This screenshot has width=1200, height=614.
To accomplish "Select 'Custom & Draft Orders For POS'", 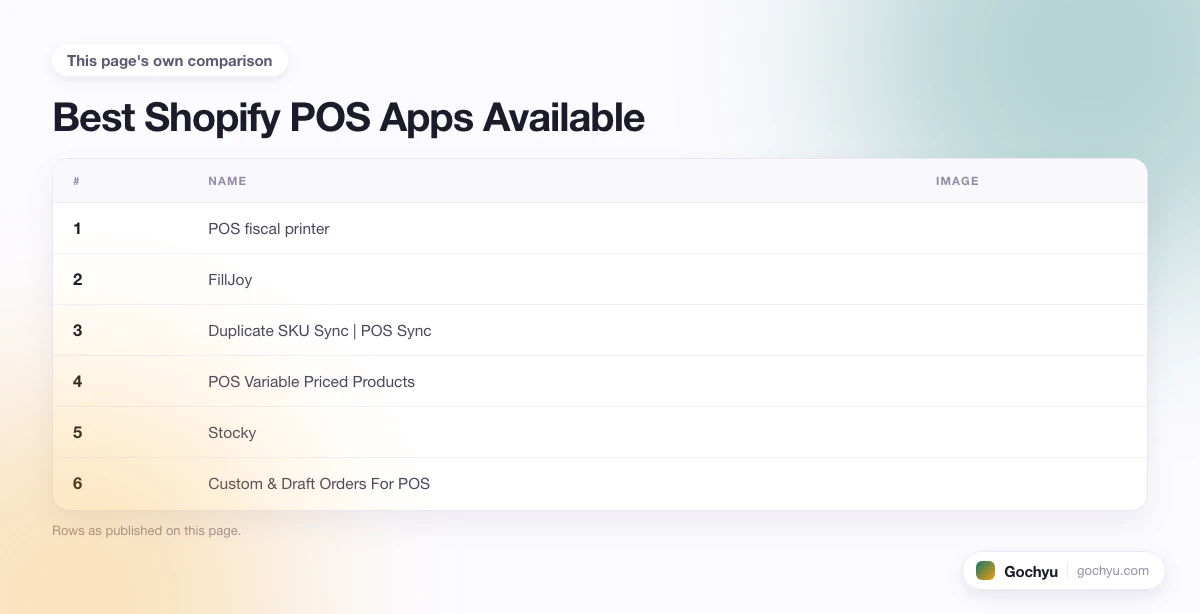I will pos(319,484).
